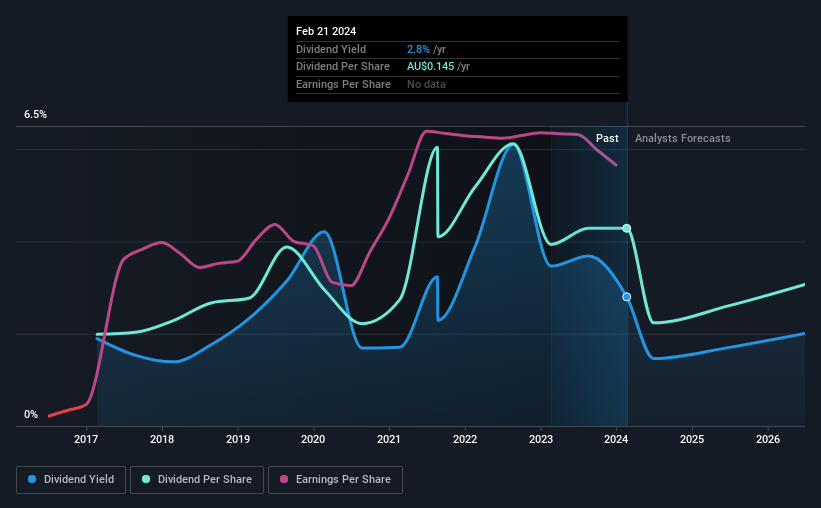Click the 'Past' region label
This screenshot has width=821, height=508.
coord(607,138)
